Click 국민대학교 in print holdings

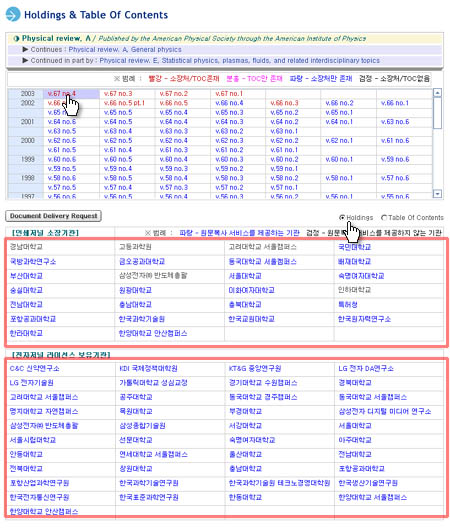355,247
